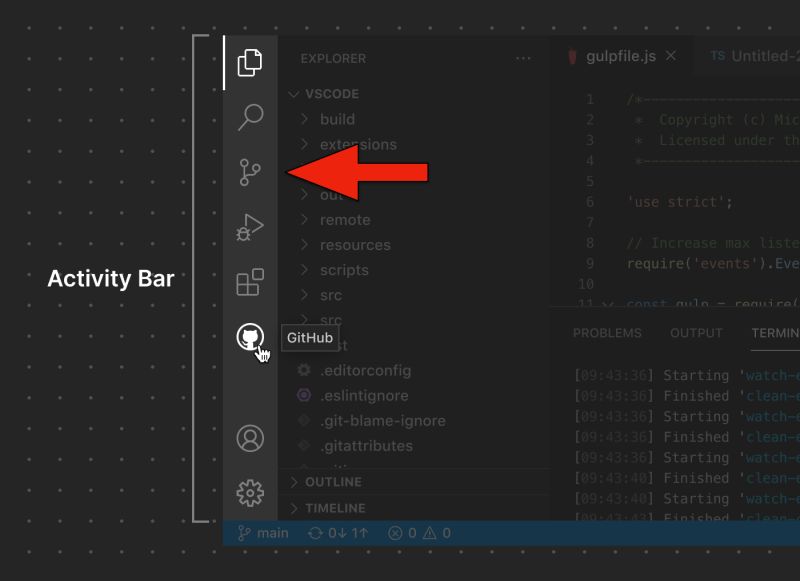
Task: Click the 'use strict' code line
Action: tap(680, 202)
